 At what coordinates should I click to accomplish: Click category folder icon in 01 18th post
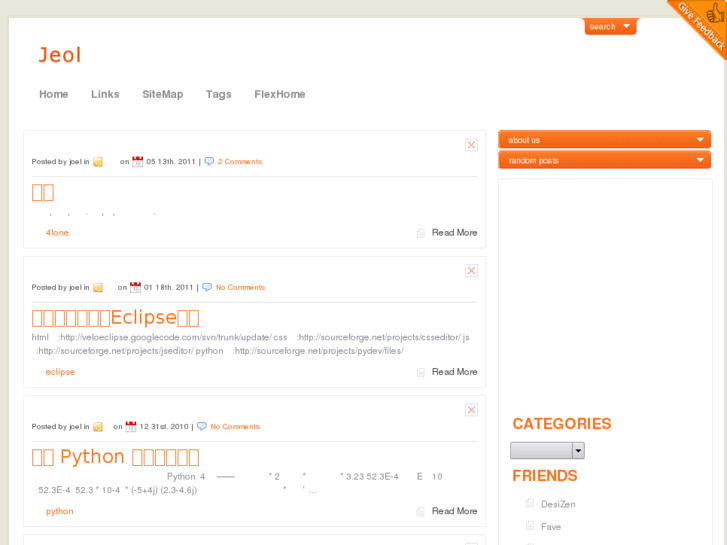click(x=98, y=287)
